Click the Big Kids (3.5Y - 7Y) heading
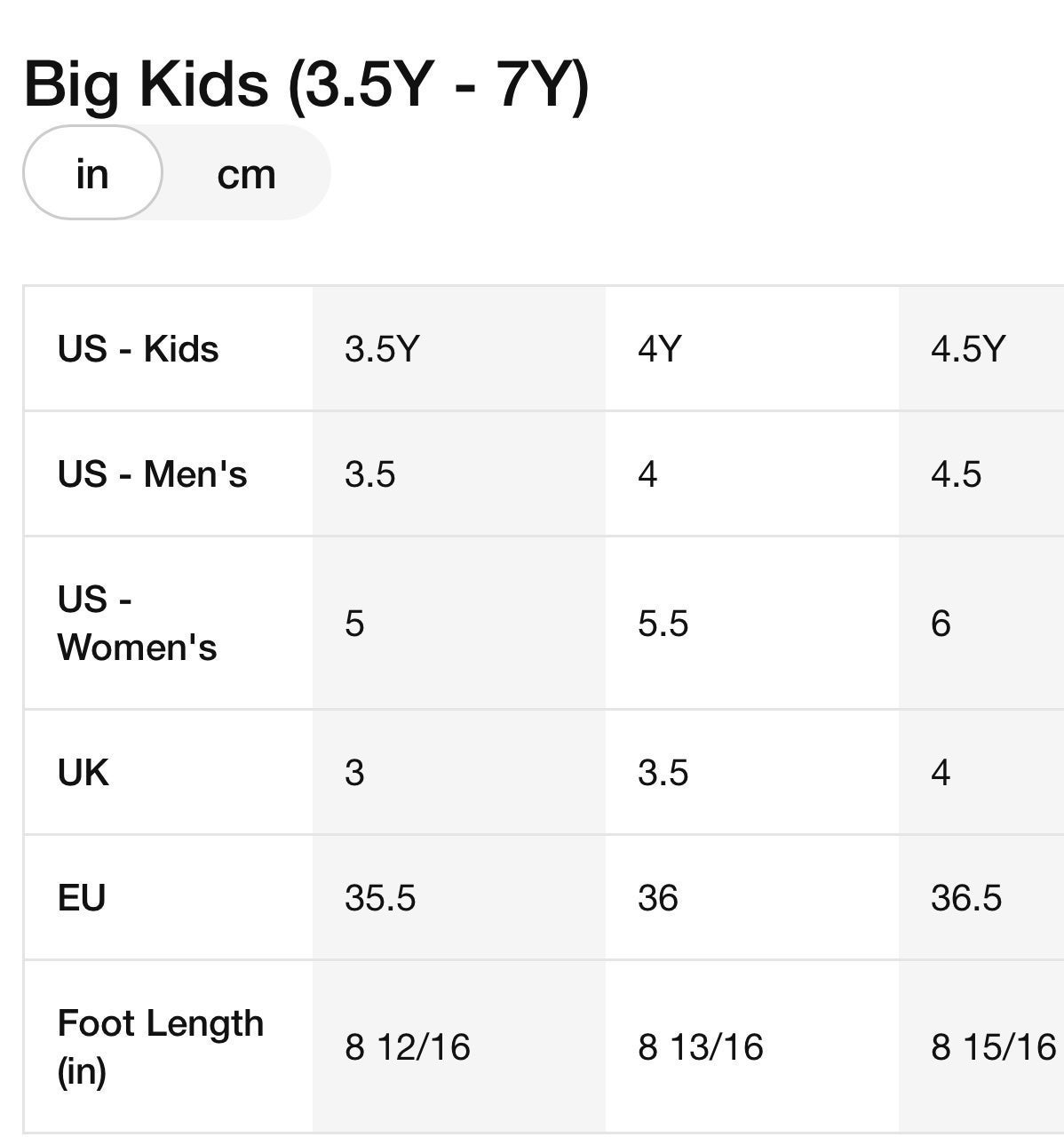 tap(306, 84)
